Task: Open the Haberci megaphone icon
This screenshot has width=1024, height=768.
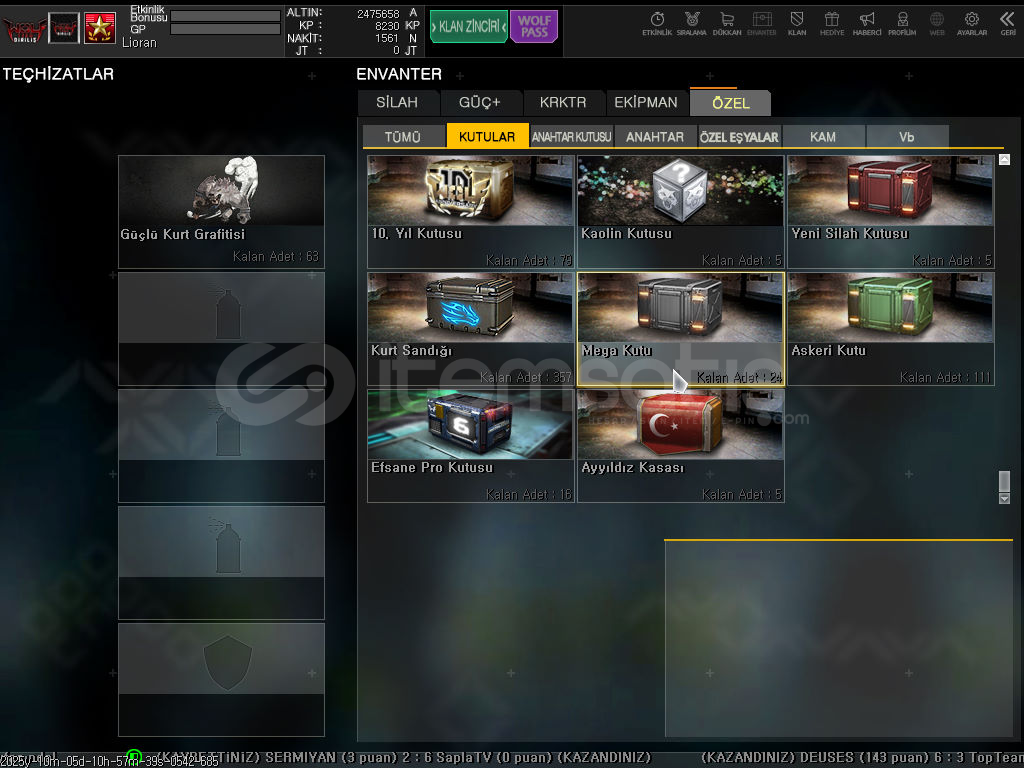Action: point(867,23)
